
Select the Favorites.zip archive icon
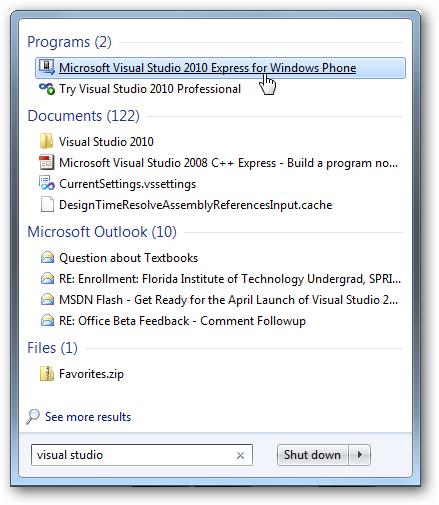pos(47,374)
